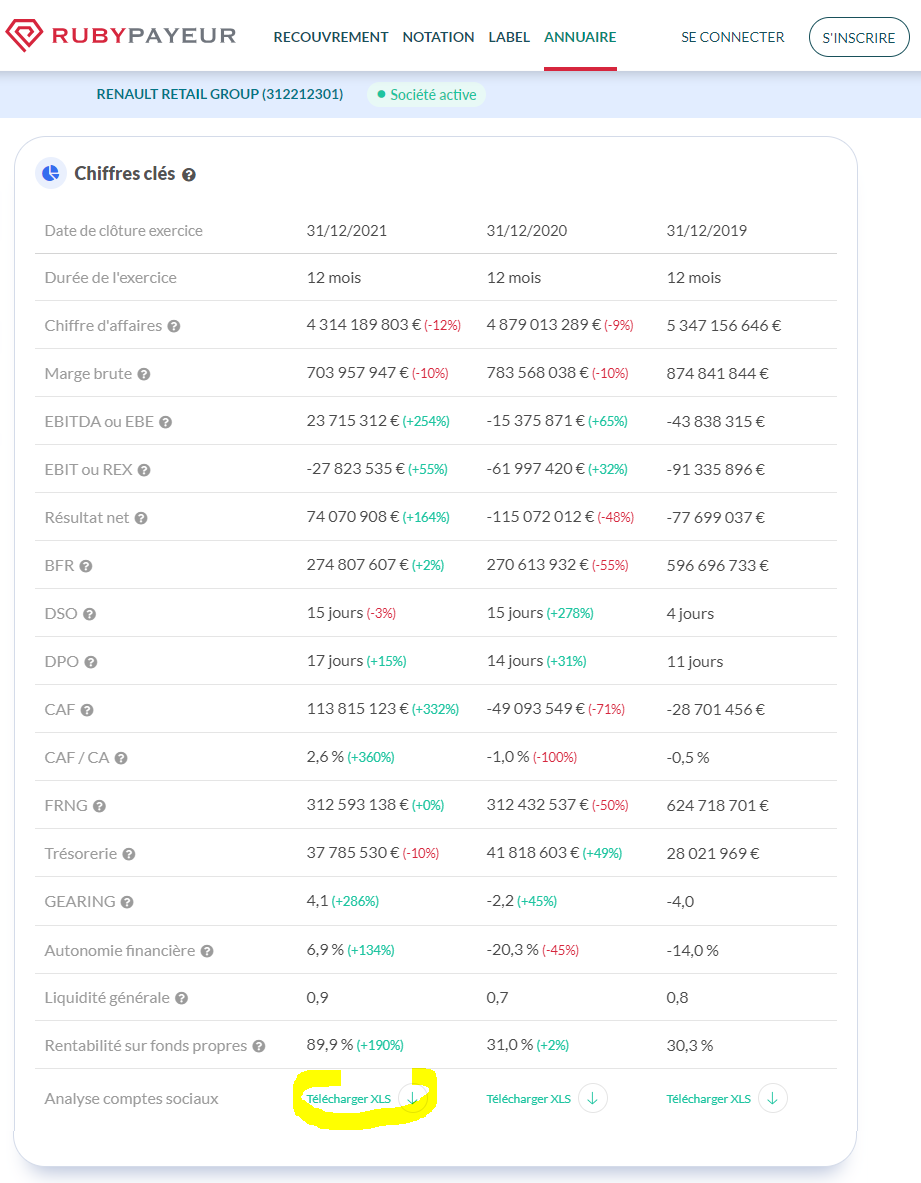Show help for GEARING
Screen dimensions: 921x1183
[127, 902]
